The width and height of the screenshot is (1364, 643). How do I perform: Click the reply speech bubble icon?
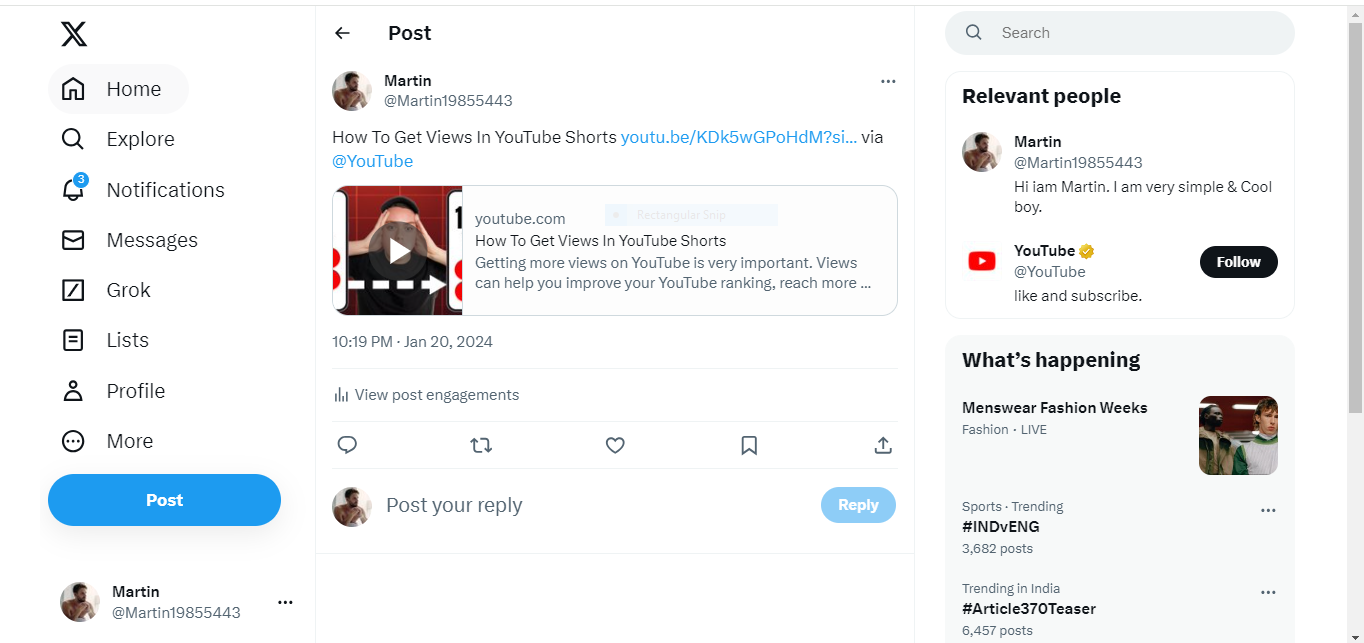point(347,445)
